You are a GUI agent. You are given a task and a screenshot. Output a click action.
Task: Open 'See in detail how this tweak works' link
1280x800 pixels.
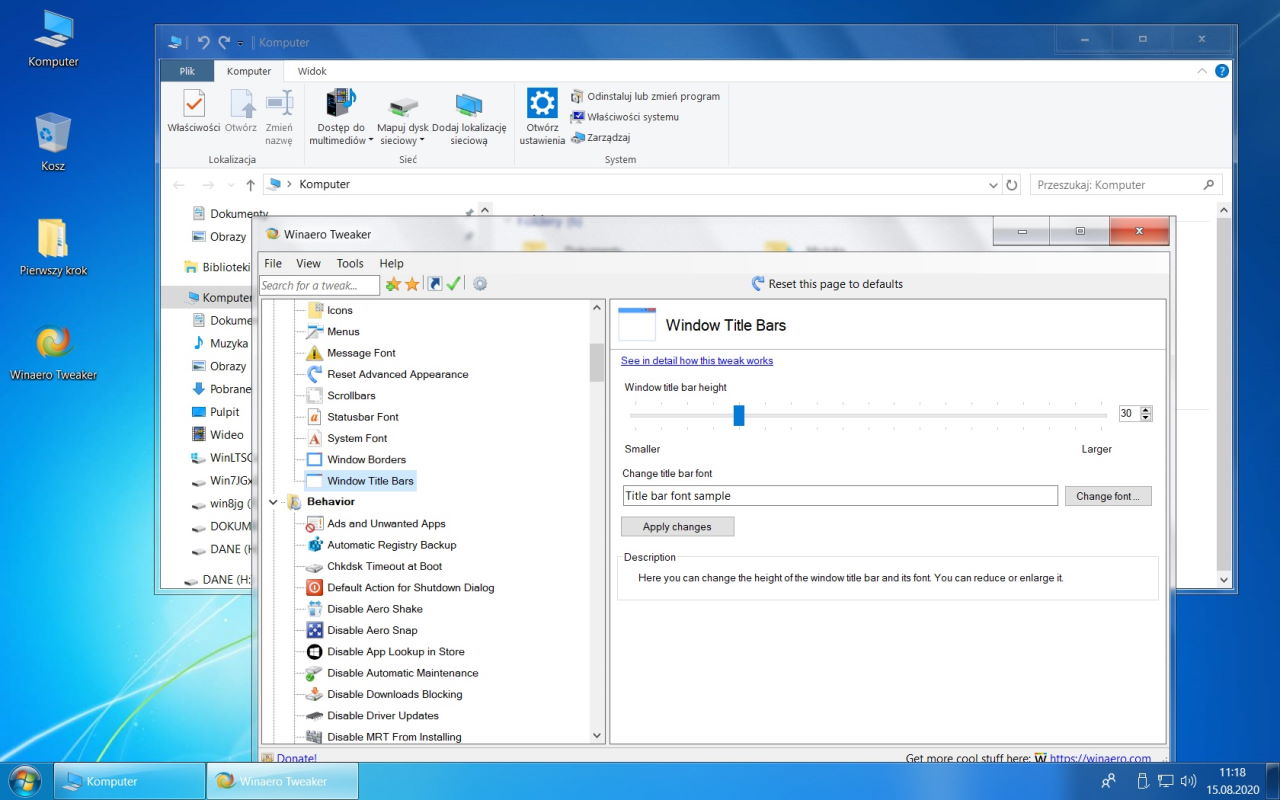(697, 361)
